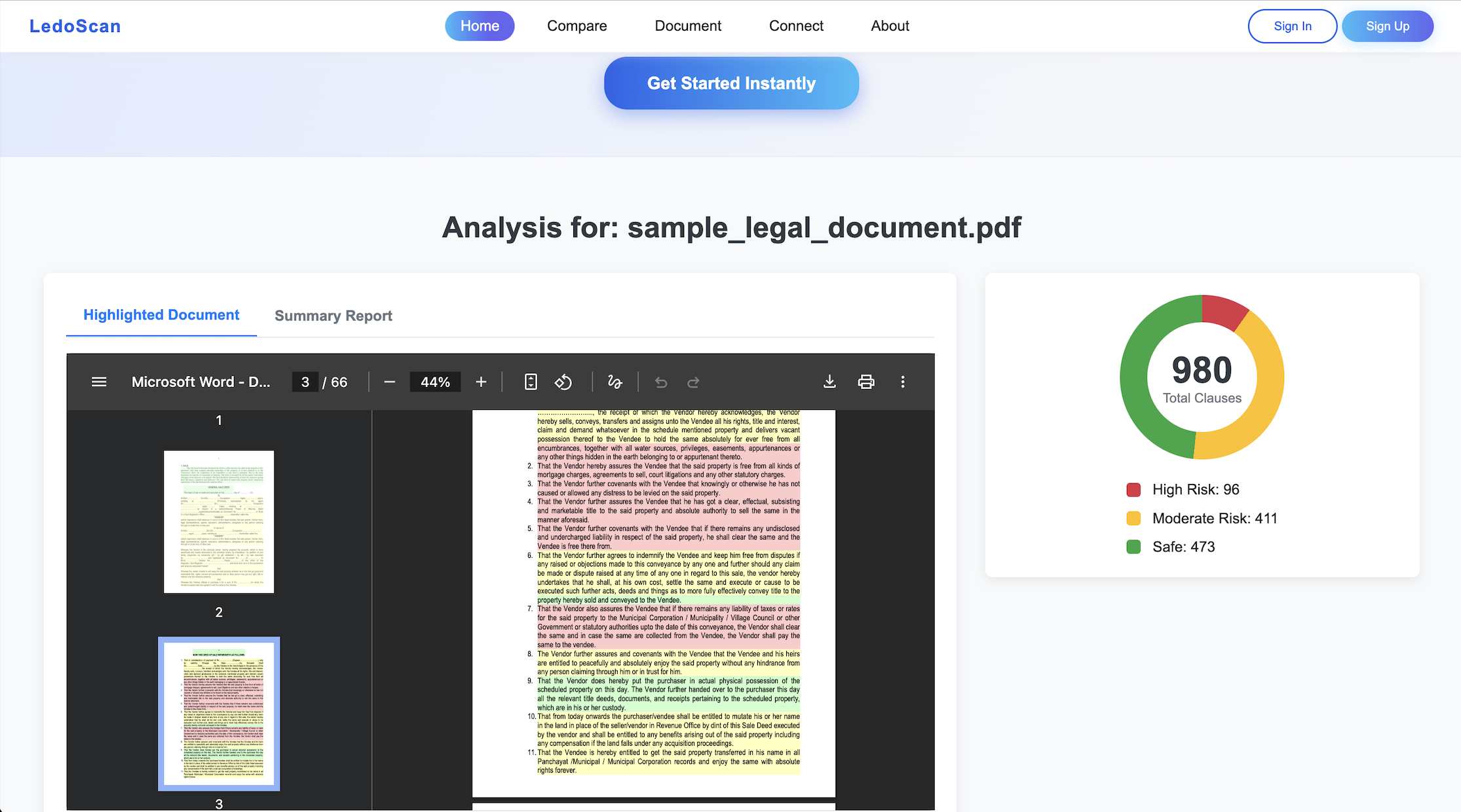Screen dimensions: 1461x812
Task: Open the three-dot more options menu
Action: pyautogui.click(x=903, y=382)
